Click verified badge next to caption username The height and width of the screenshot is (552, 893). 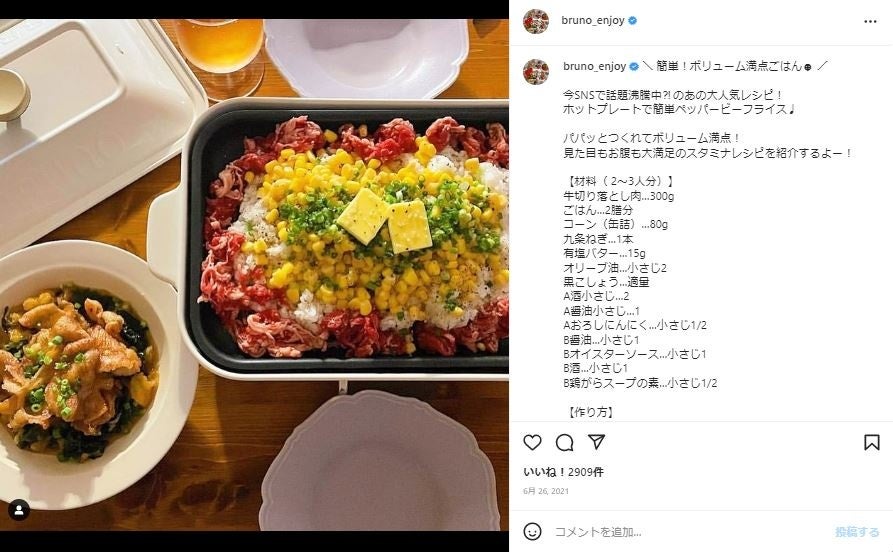(633, 66)
